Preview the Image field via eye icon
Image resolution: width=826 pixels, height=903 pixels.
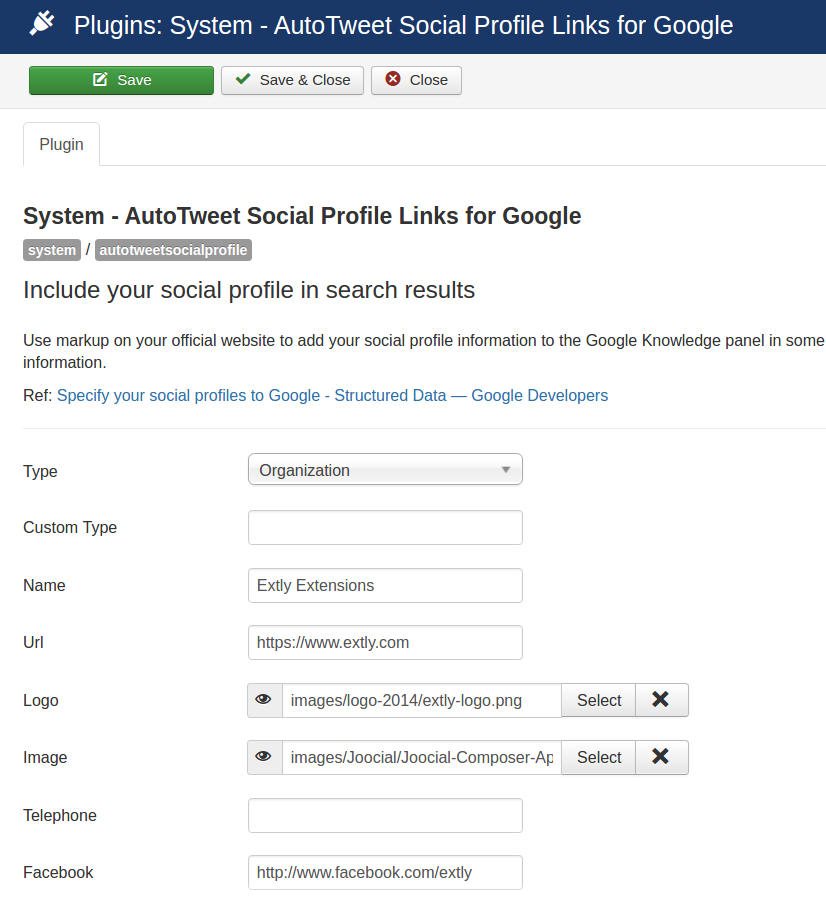pyautogui.click(x=265, y=757)
